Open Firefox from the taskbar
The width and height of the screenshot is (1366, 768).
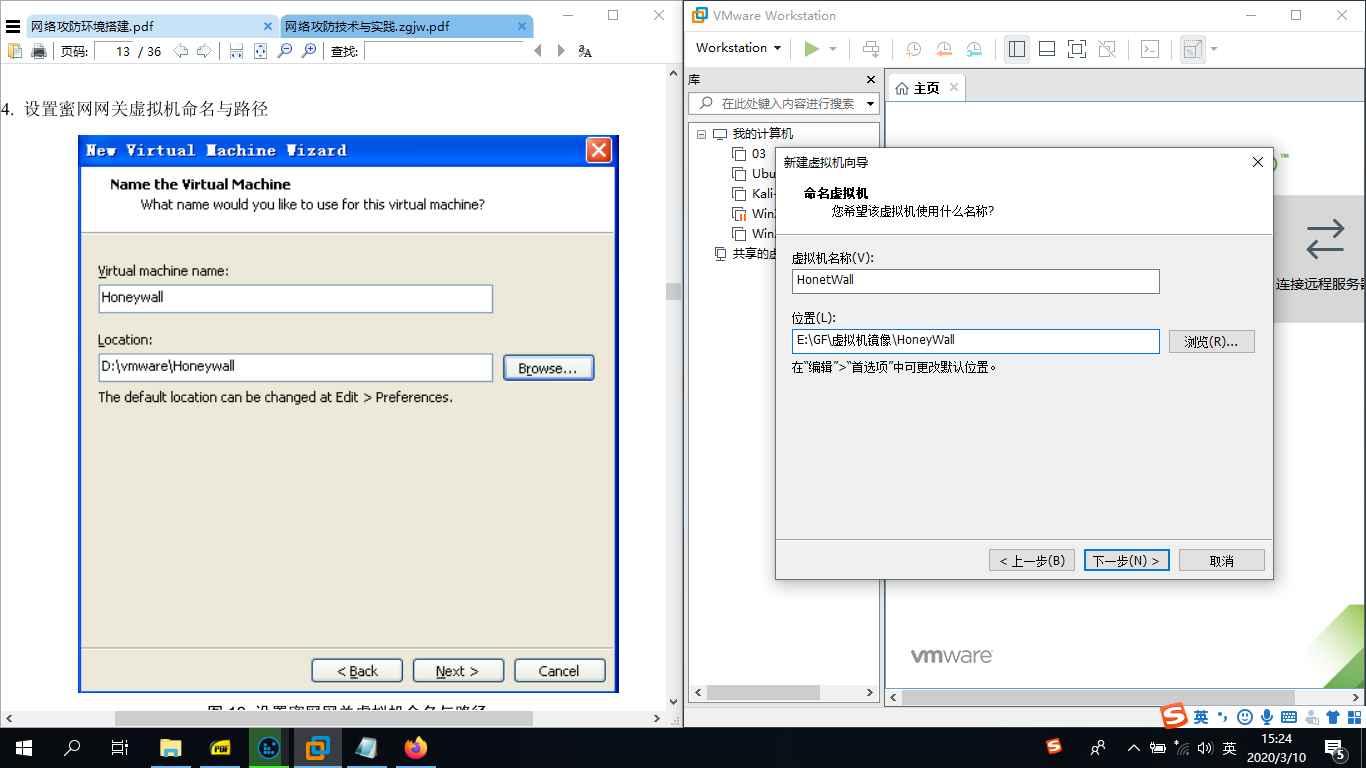click(x=415, y=747)
